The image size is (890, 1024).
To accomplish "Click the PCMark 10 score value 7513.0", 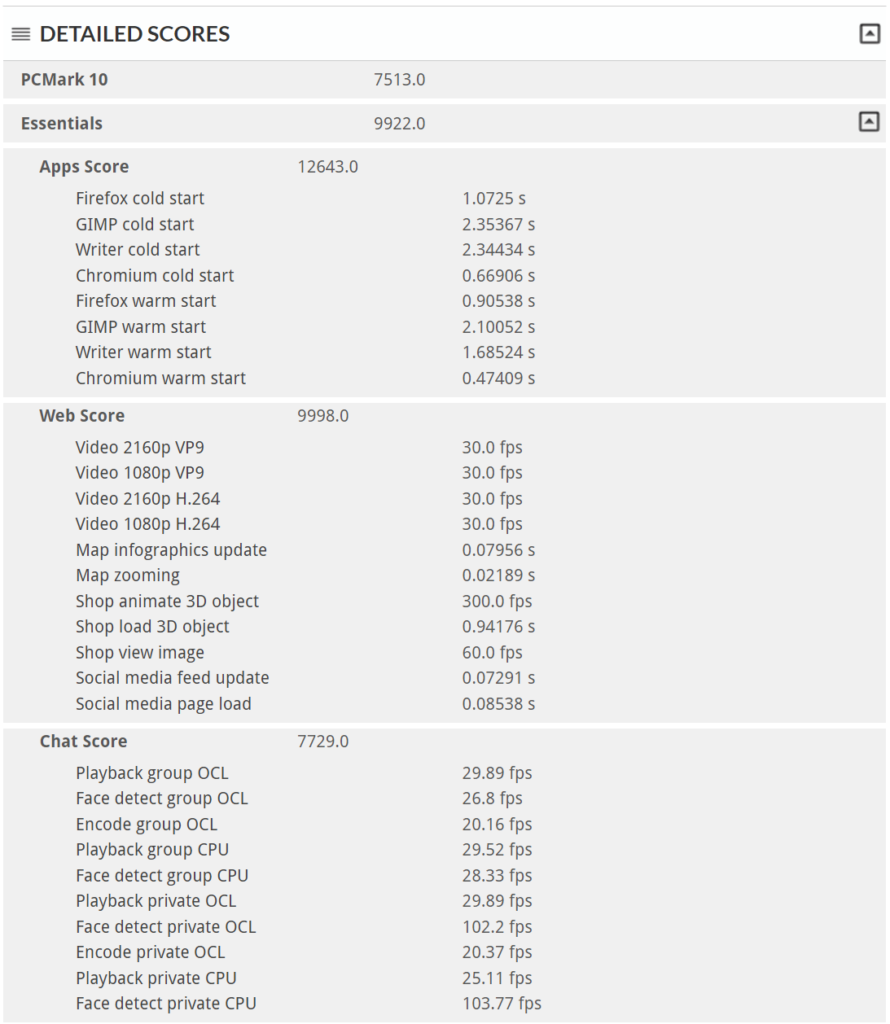I will coord(399,79).
